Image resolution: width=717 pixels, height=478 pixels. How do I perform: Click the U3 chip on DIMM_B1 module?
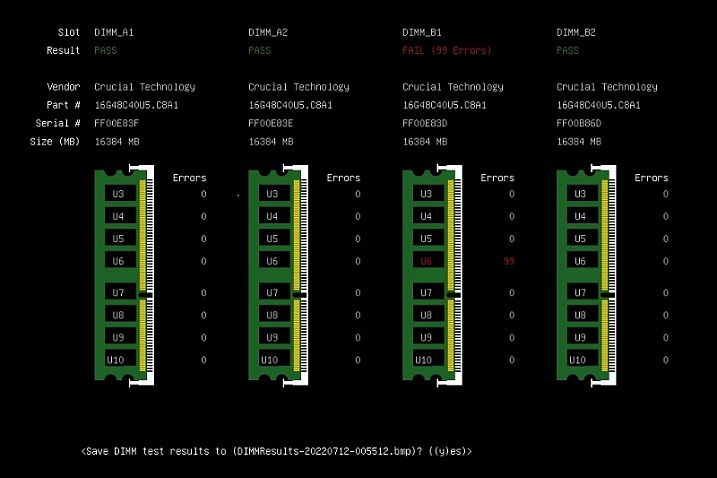tap(428, 193)
